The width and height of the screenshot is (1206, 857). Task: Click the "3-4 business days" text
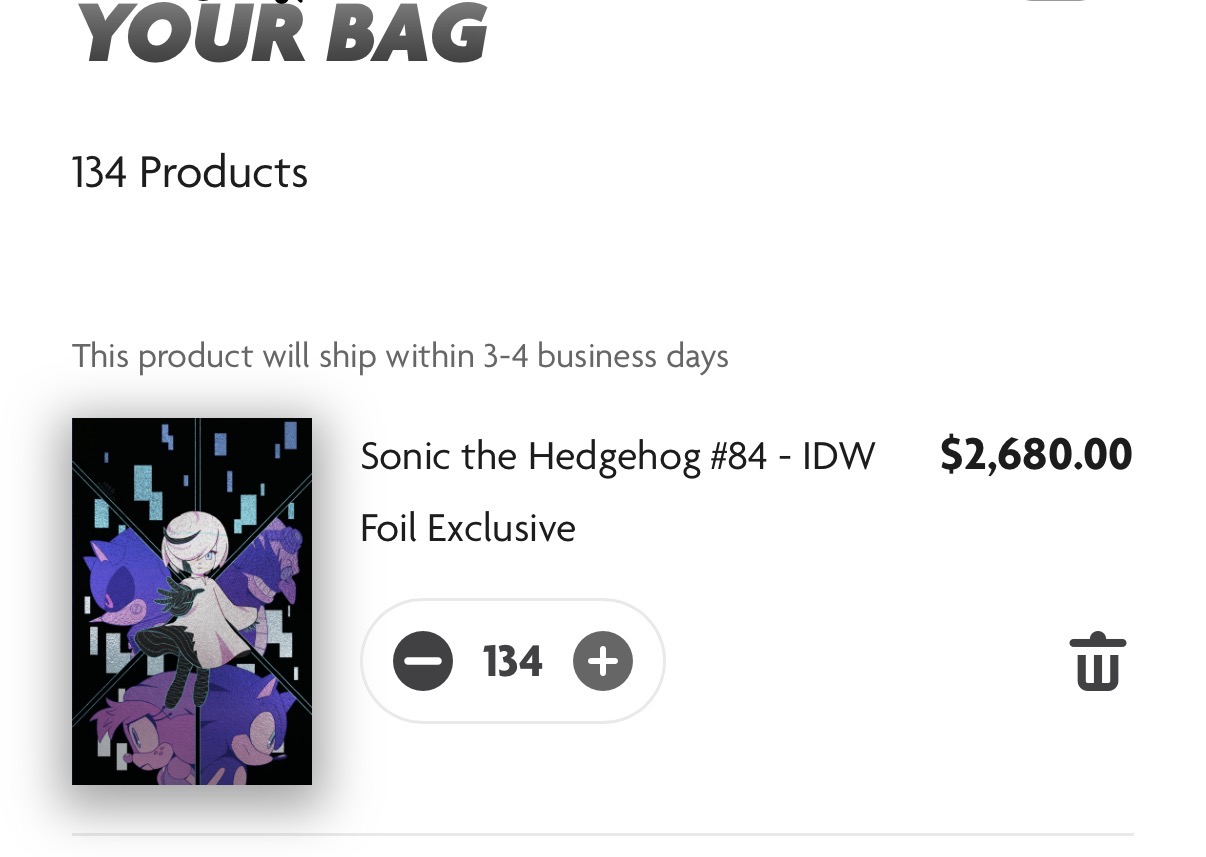[x=606, y=356]
